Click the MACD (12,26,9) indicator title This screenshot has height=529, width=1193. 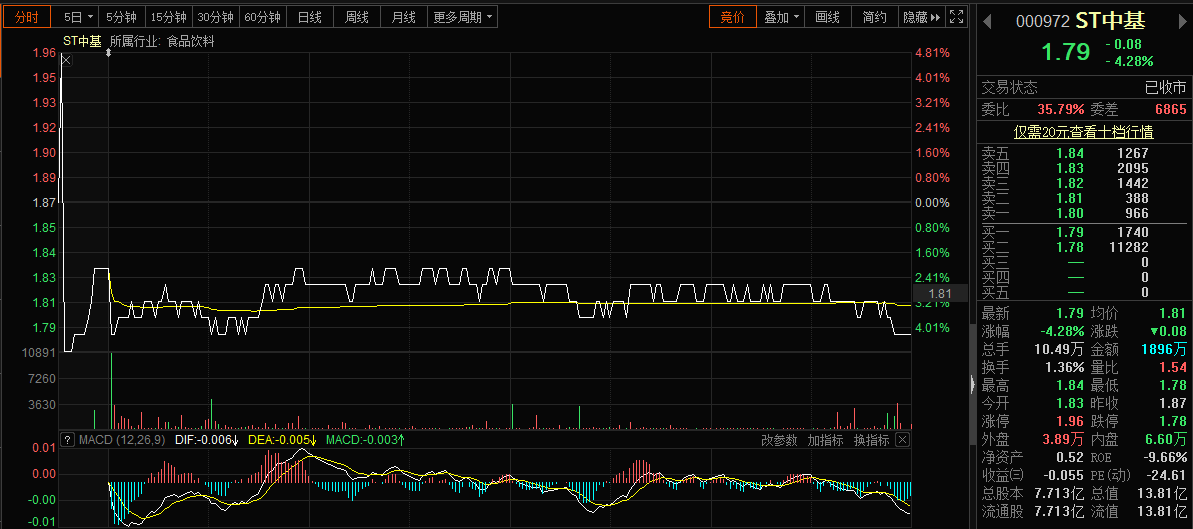(x=122, y=440)
